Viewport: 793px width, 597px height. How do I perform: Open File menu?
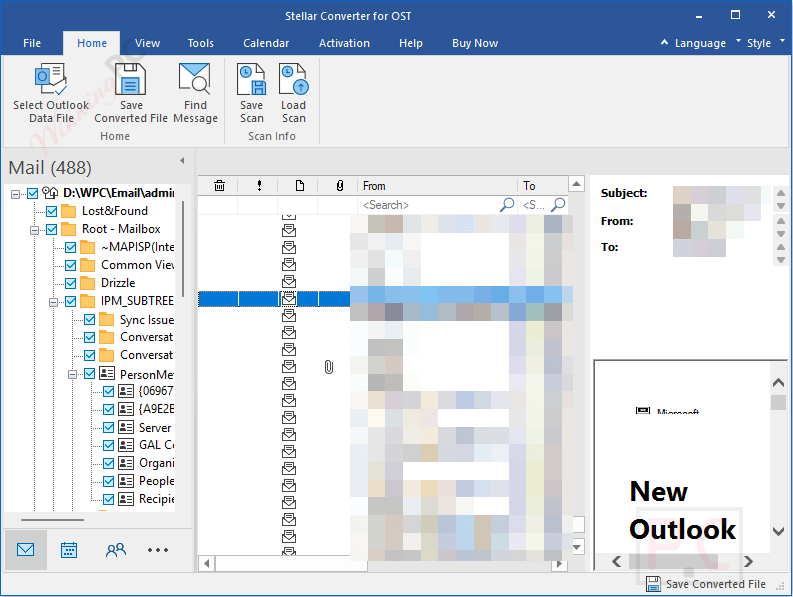(32, 43)
